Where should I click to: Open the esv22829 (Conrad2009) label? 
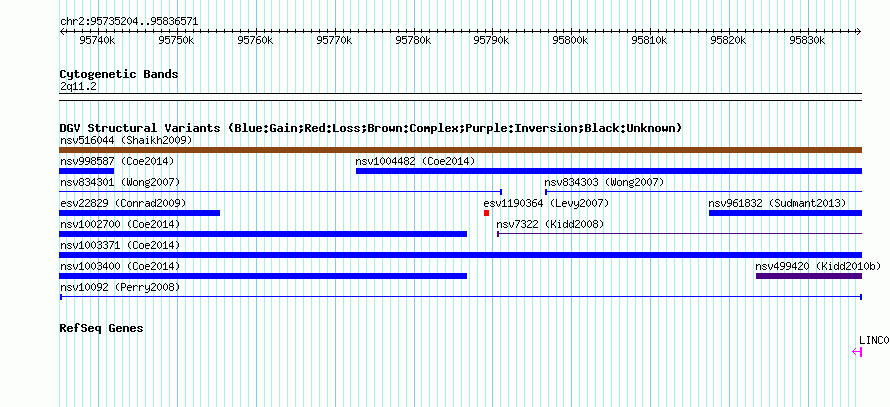pyautogui.click(x=123, y=203)
